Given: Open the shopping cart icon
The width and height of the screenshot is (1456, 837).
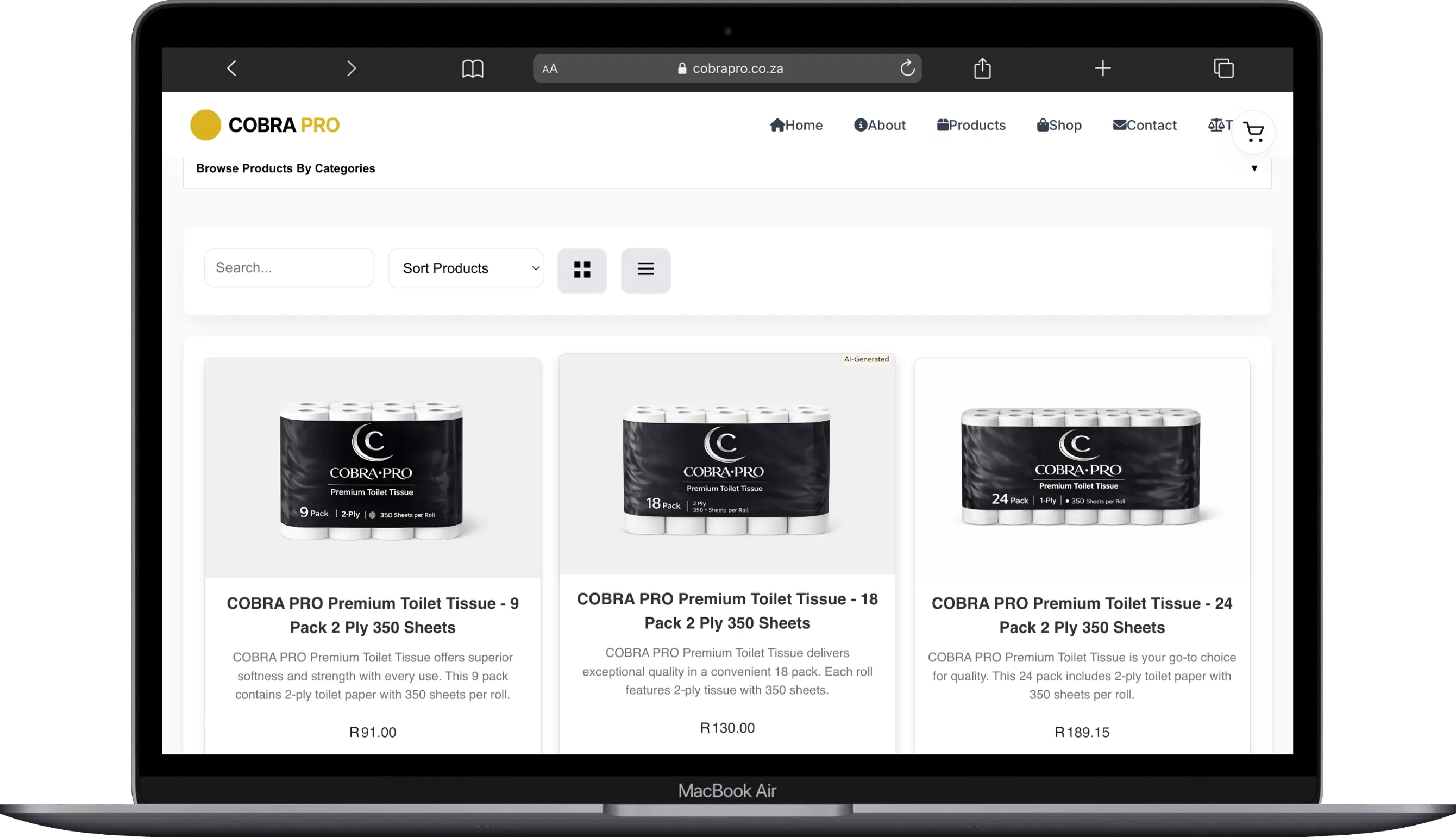Looking at the screenshot, I should (1253, 132).
